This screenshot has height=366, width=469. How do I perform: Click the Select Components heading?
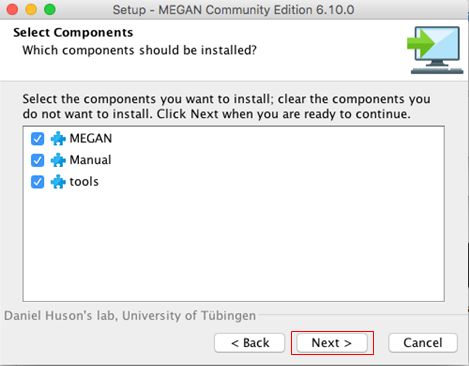click(x=73, y=32)
